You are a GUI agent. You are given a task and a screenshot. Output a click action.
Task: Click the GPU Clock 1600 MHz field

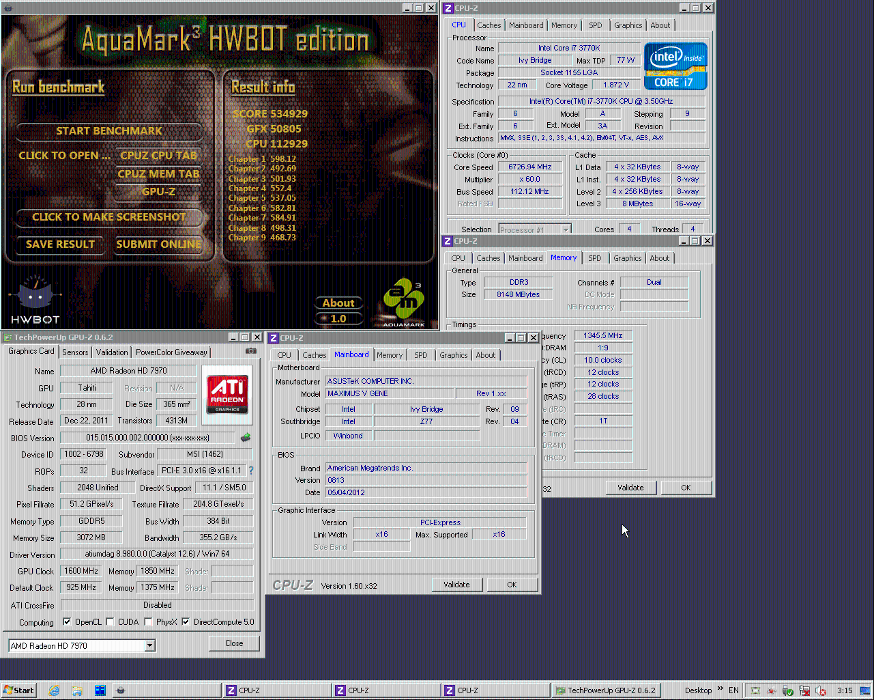point(81,571)
